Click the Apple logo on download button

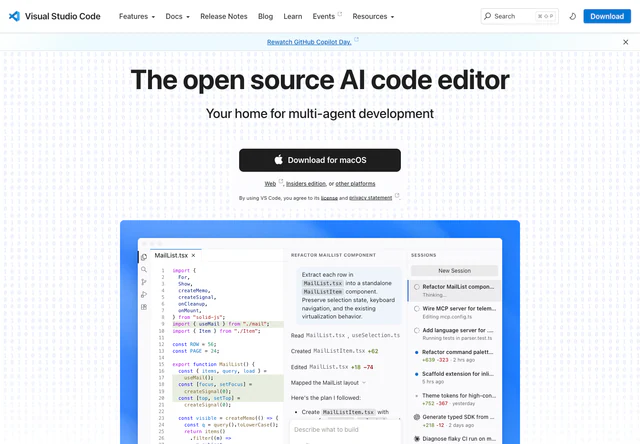(278, 160)
